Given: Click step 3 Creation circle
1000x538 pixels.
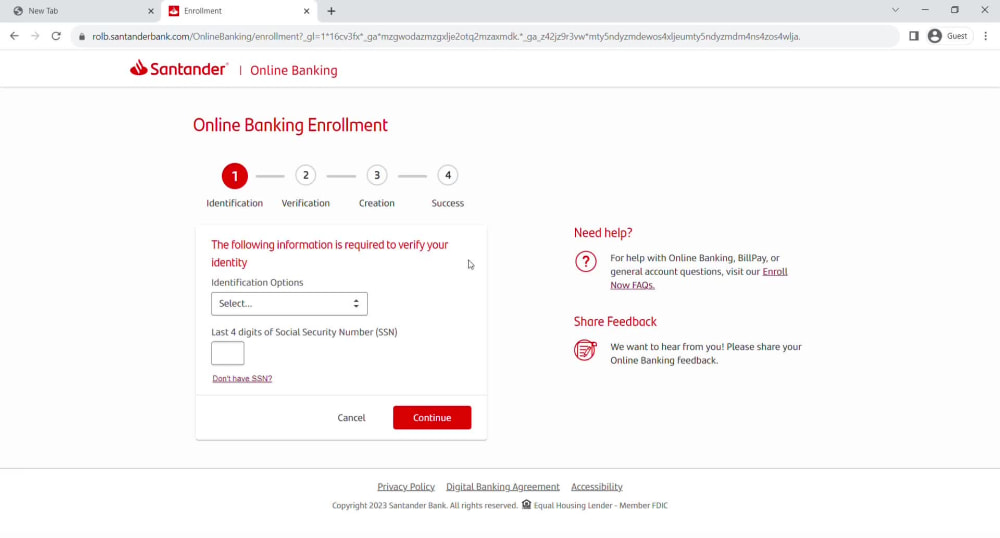Looking at the screenshot, I should tap(377, 175).
